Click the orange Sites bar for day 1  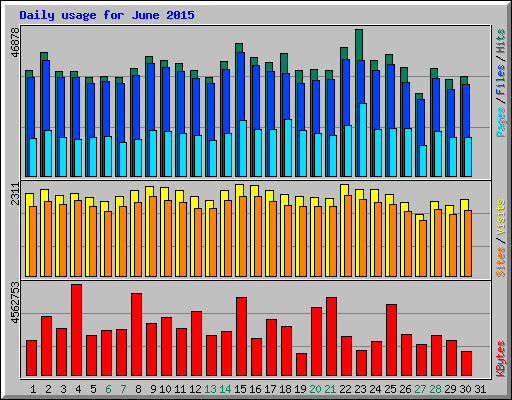coord(33,241)
